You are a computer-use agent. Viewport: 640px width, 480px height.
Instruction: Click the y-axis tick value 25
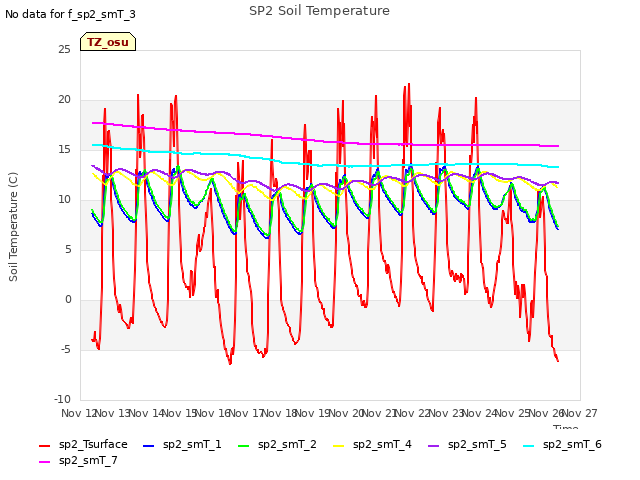coord(64,50)
